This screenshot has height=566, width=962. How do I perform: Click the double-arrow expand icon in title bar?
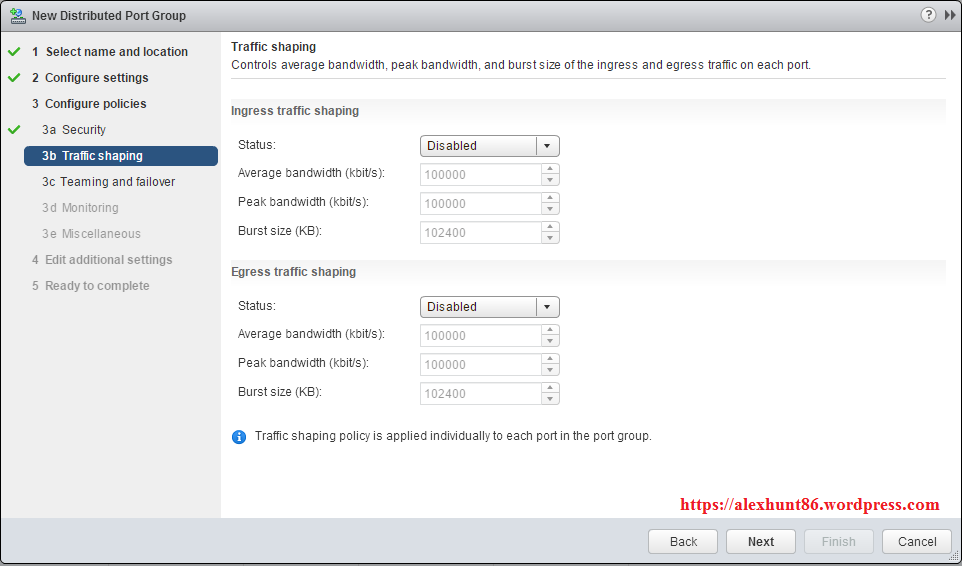(x=948, y=15)
